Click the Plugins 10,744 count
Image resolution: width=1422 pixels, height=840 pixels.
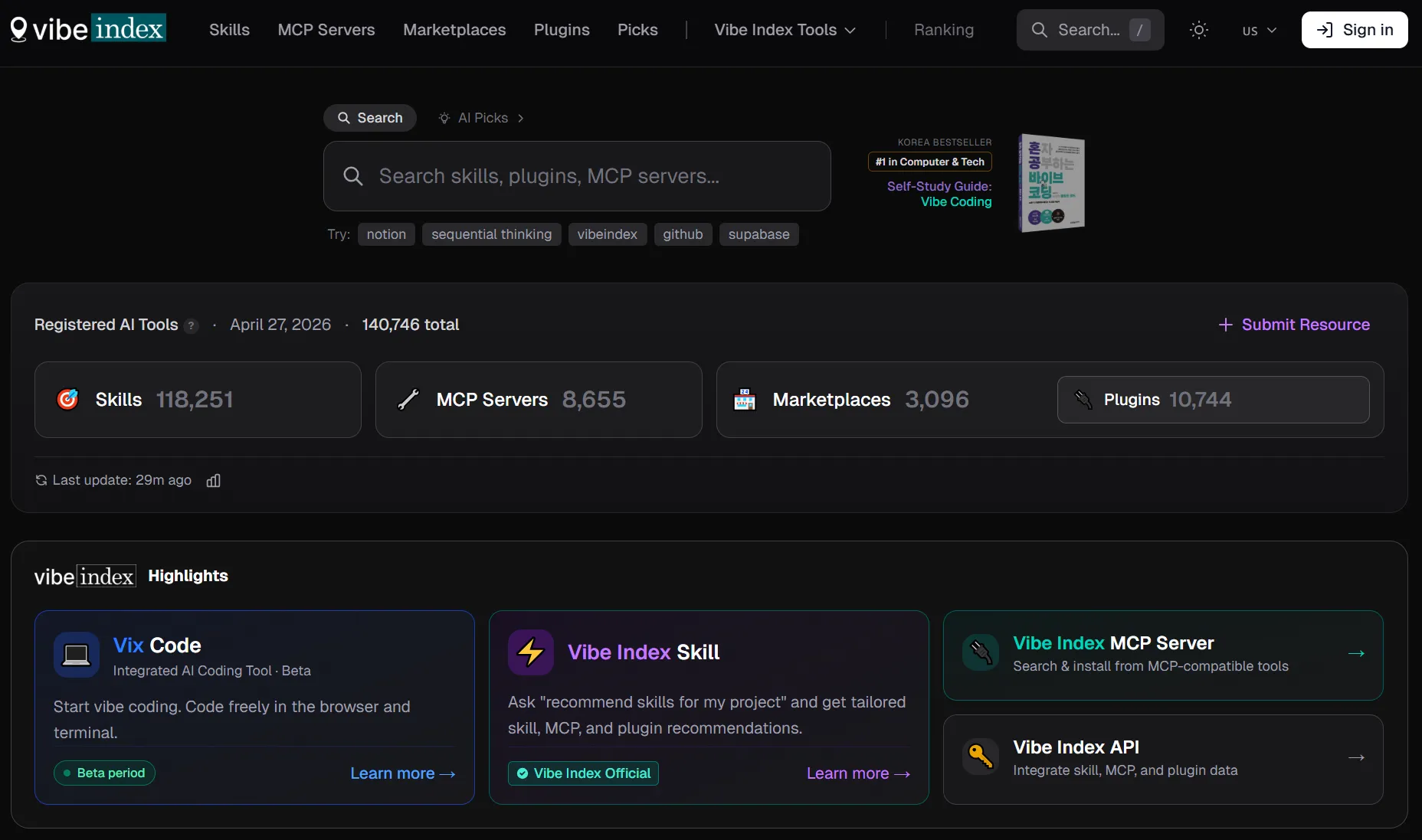point(1201,400)
